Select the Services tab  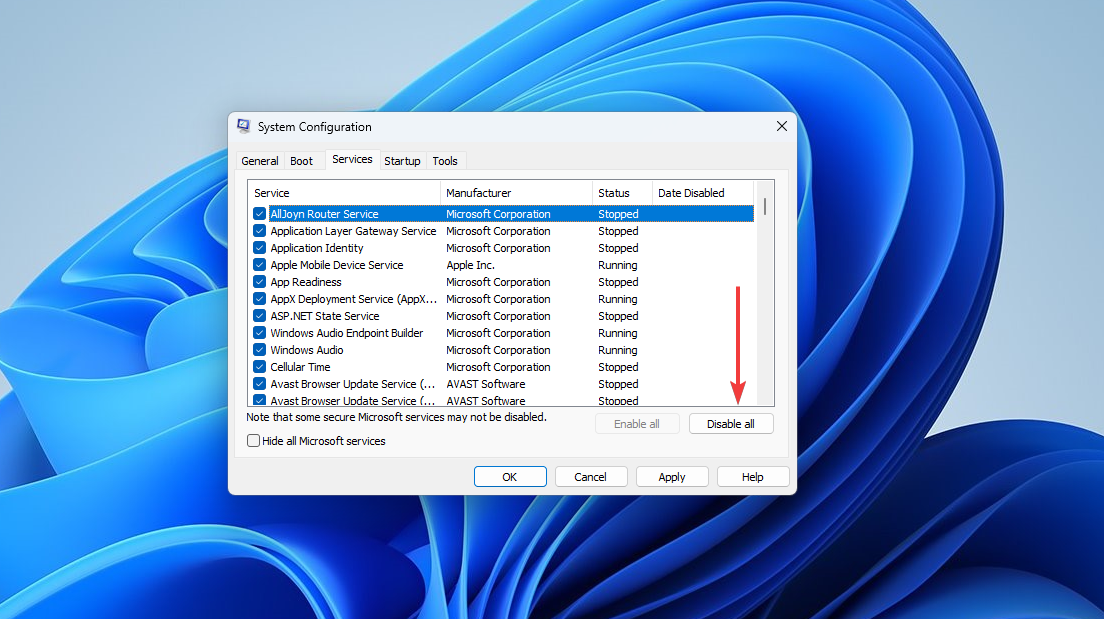[352, 159]
